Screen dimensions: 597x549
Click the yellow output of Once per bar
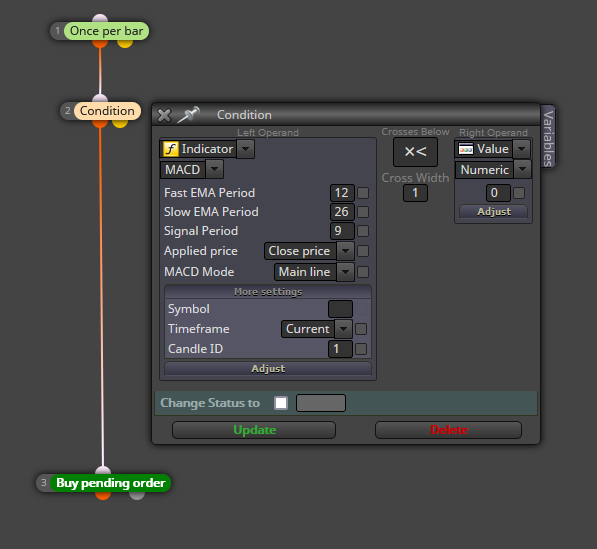125,43
